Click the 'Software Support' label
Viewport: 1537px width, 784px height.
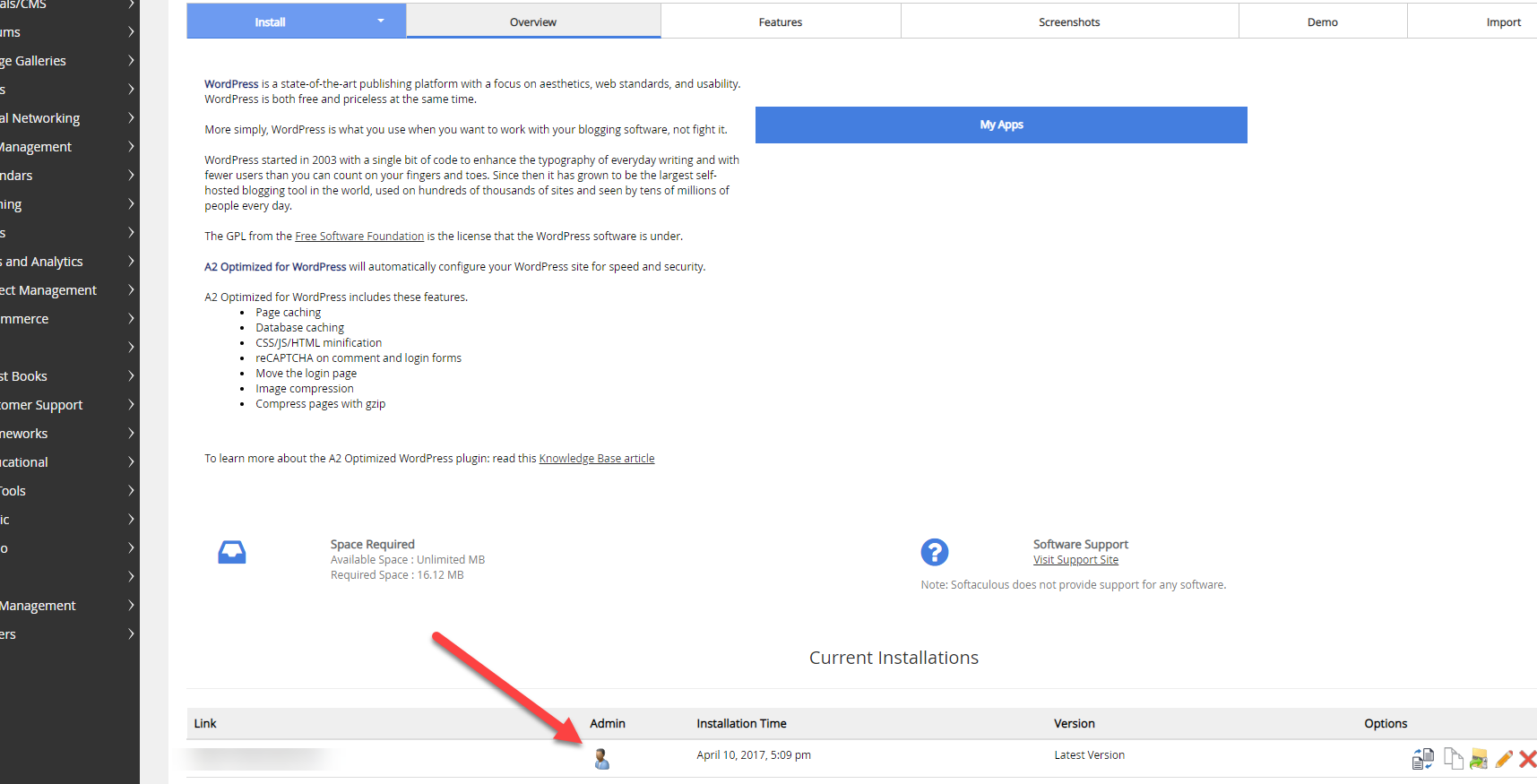click(1081, 545)
